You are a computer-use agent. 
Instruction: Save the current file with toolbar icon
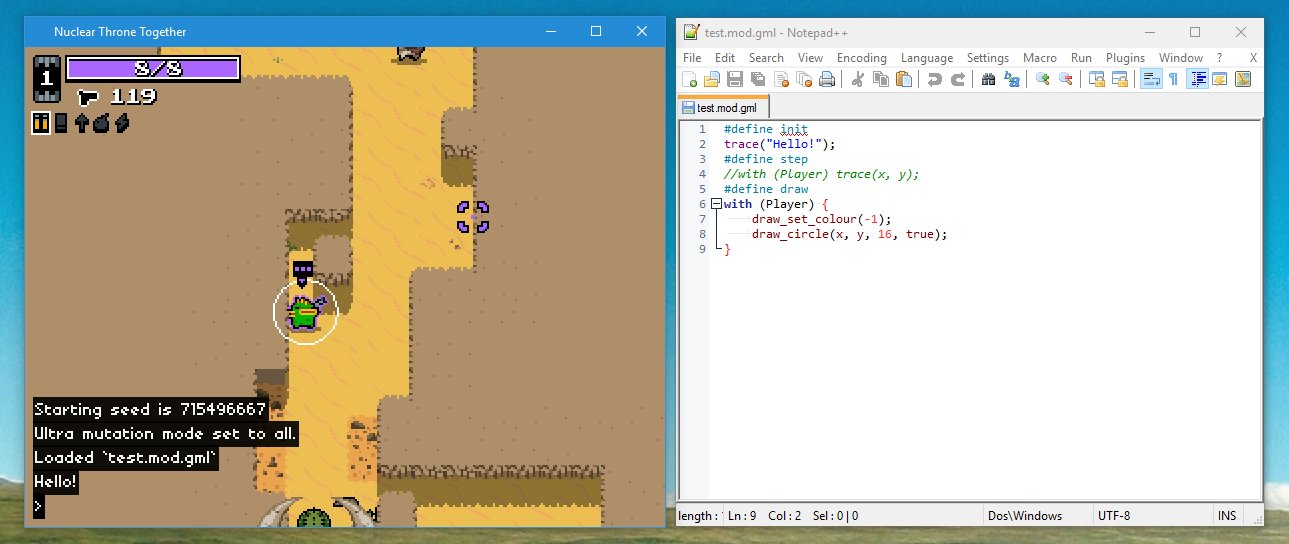tap(735, 80)
